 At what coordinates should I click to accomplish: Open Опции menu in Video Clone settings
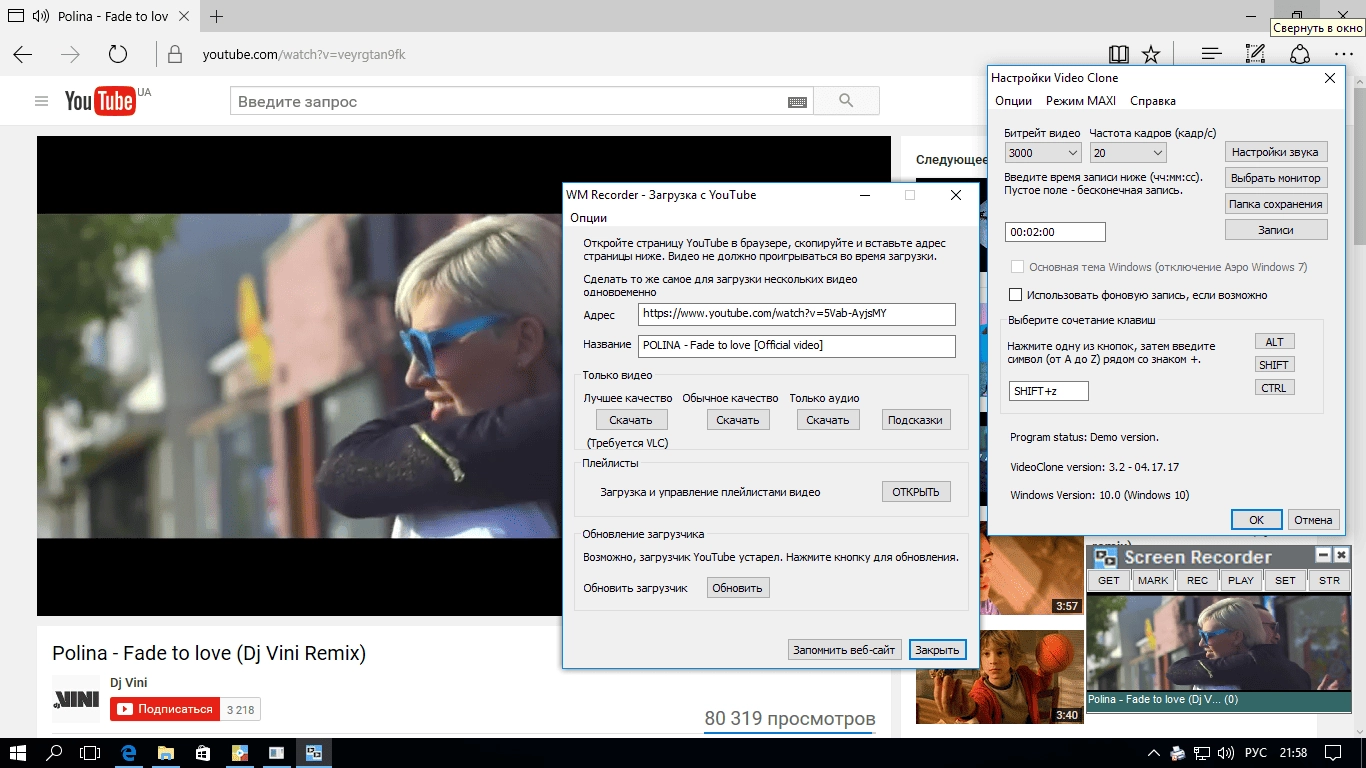point(1013,101)
